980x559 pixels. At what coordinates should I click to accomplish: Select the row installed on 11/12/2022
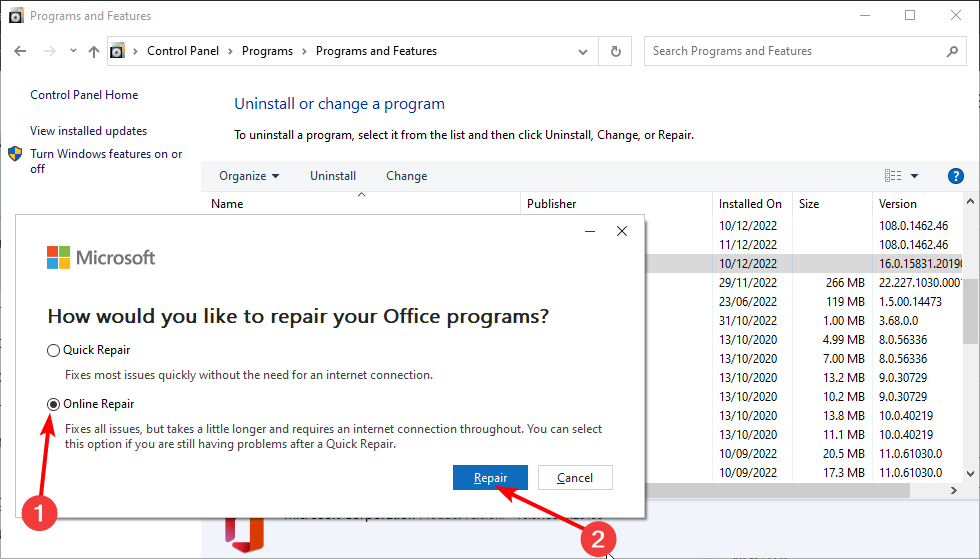click(805, 245)
